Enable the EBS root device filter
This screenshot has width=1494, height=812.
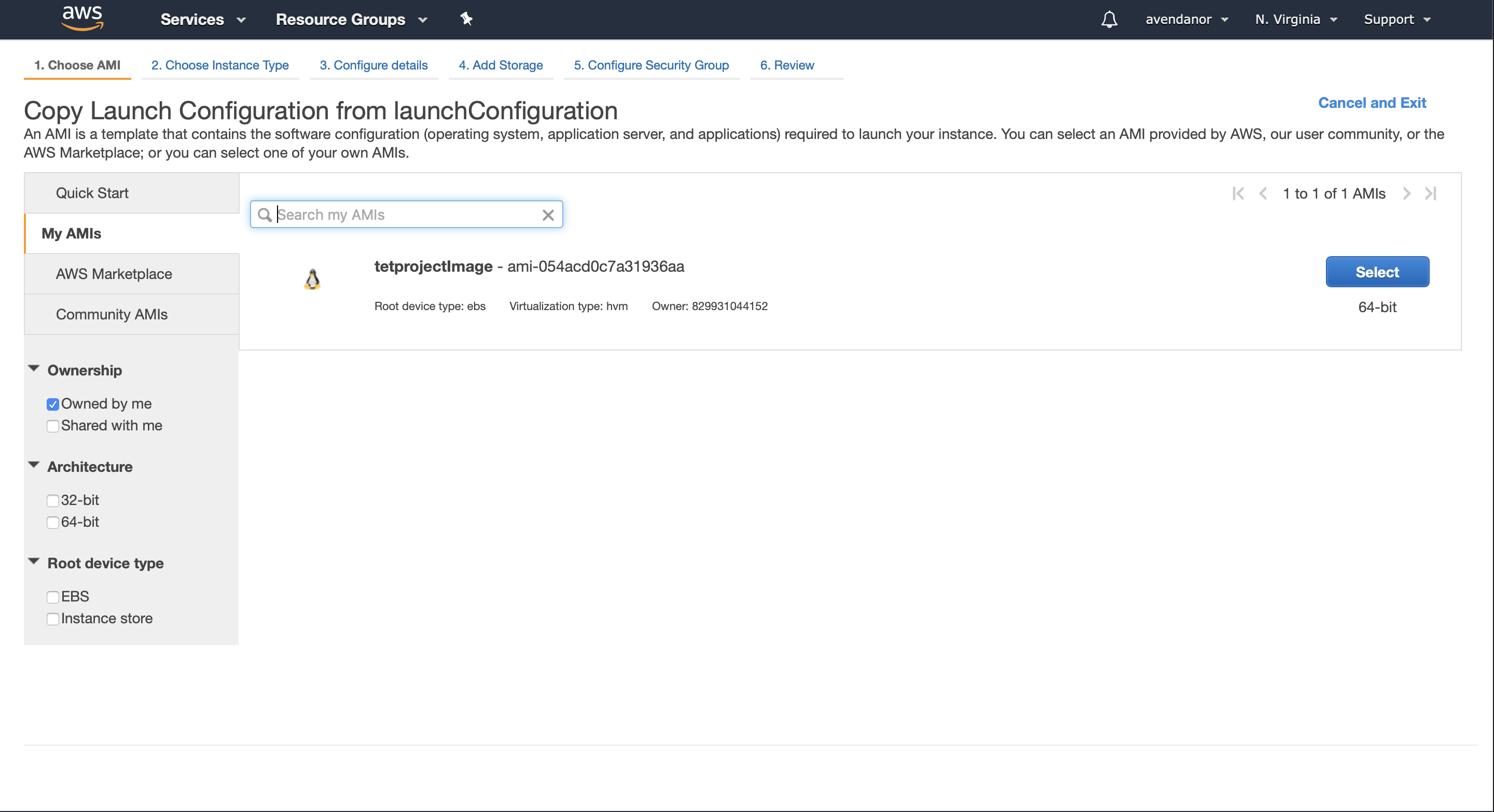coord(53,597)
